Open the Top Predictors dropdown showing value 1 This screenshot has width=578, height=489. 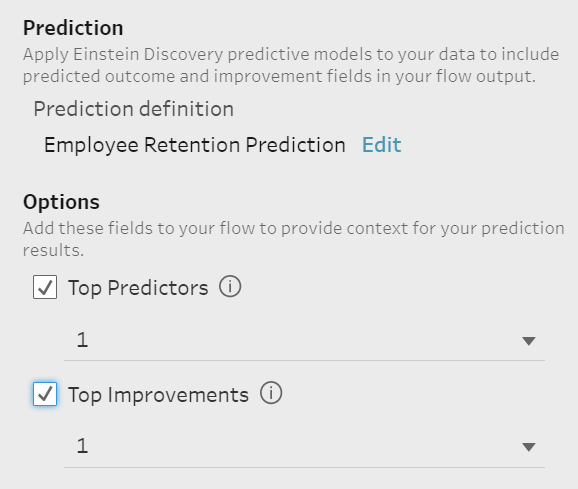(x=304, y=339)
